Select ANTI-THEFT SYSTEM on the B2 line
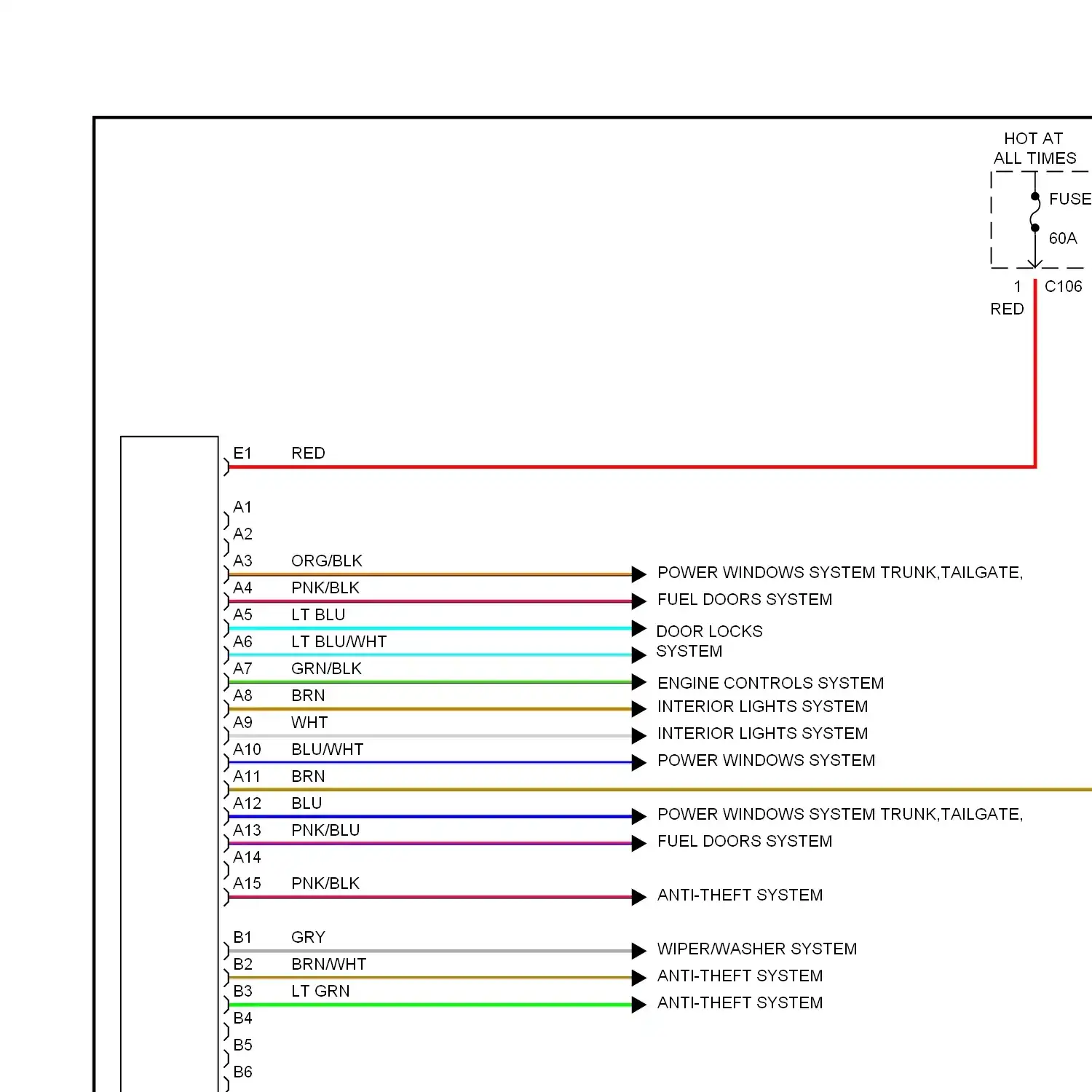1092x1092 pixels. (x=740, y=976)
